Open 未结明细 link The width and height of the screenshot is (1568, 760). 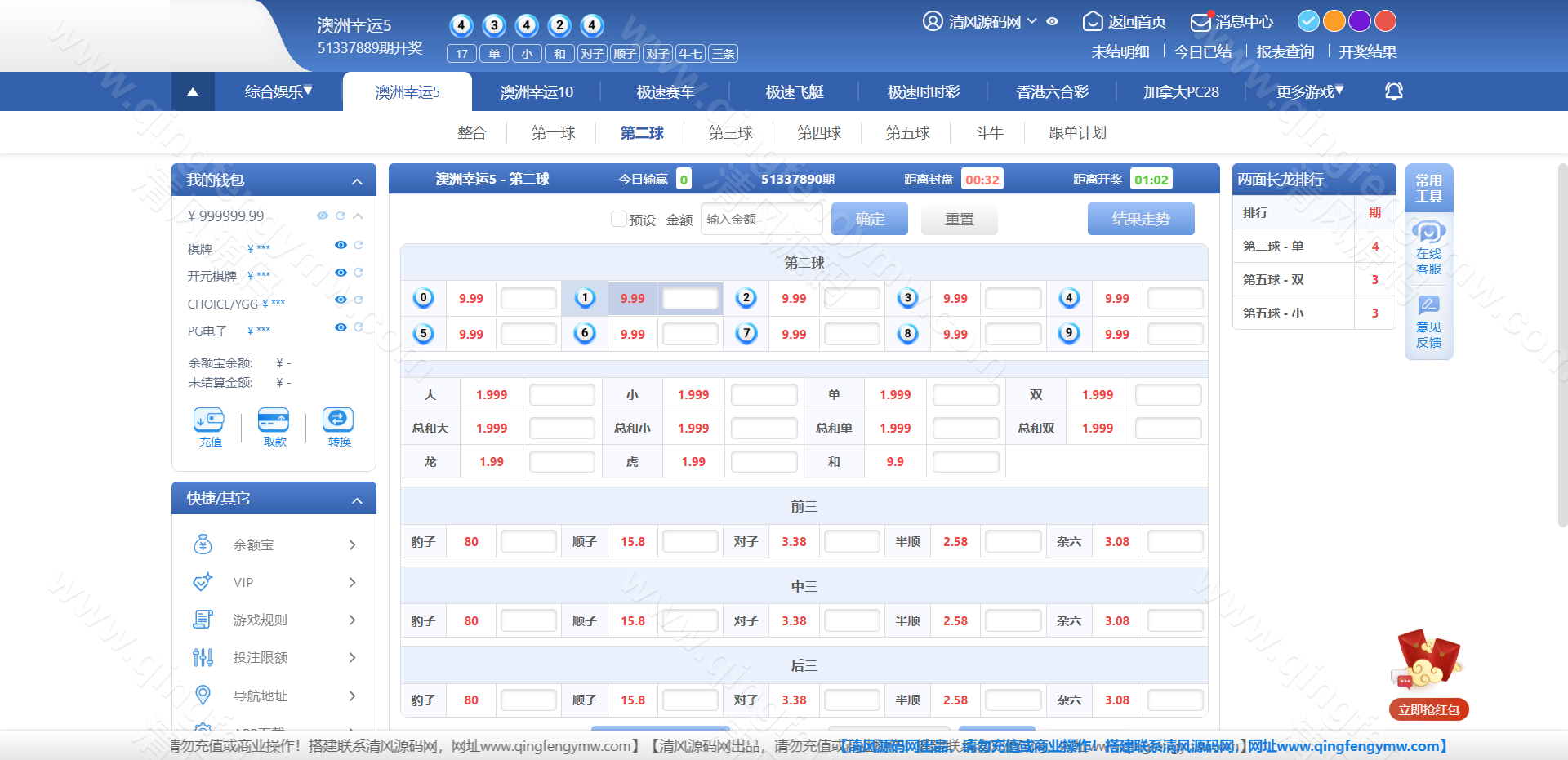(x=1120, y=51)
